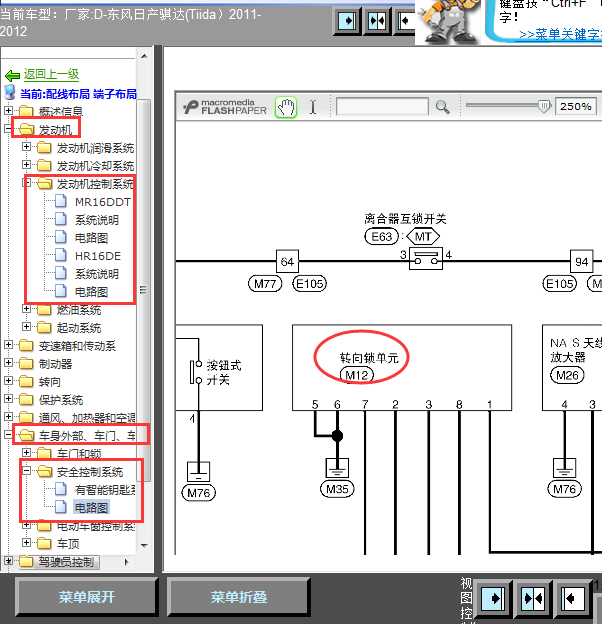Open 电路图 document under MR16DDT
This screenshot has height=624, width=602.
pos(91,238)
